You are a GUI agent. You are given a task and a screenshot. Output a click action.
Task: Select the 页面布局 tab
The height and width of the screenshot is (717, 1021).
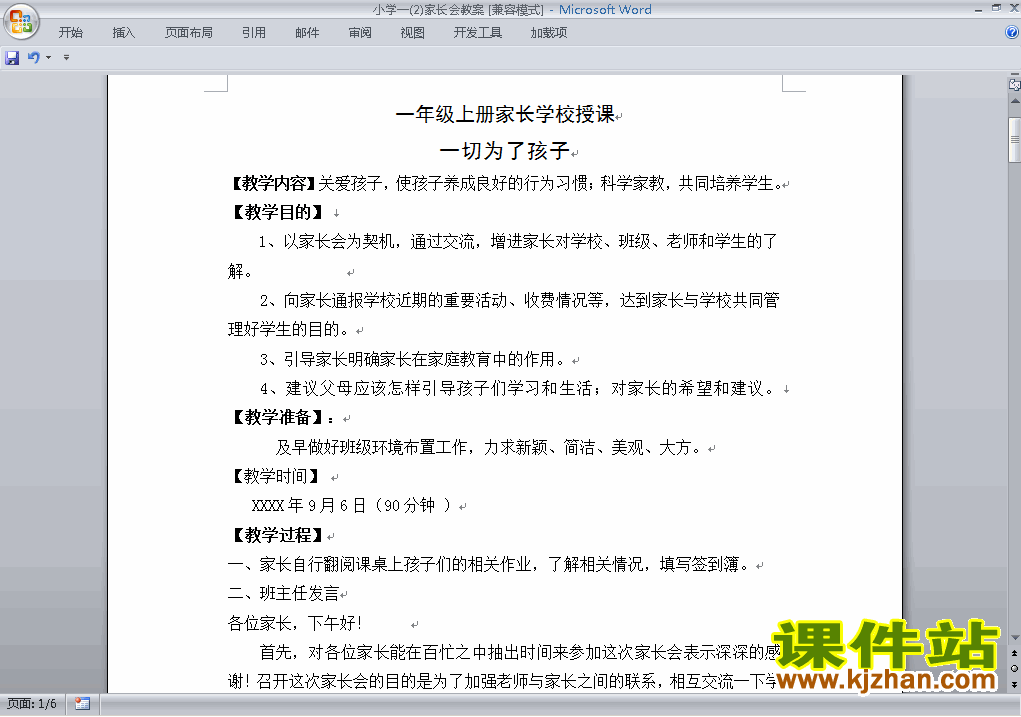(189, 33)
